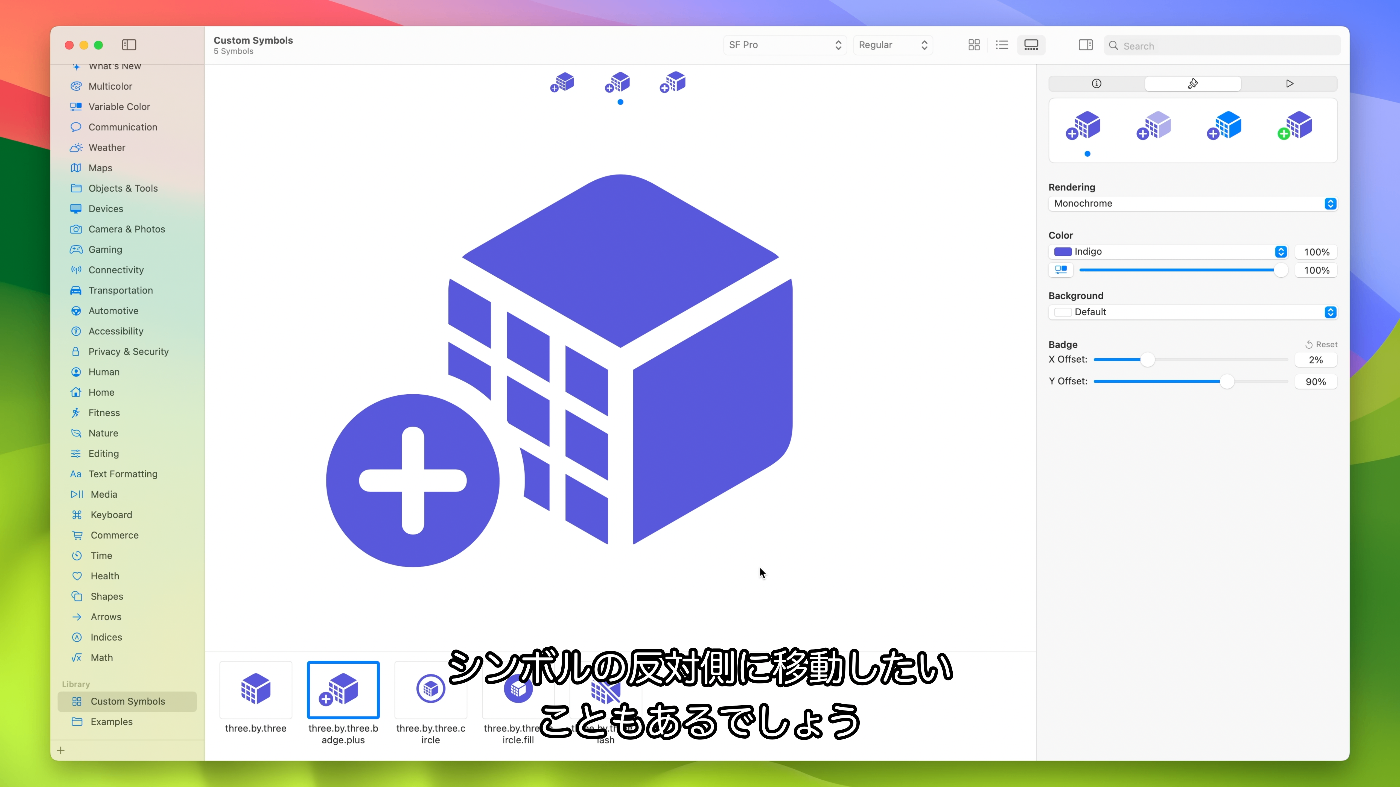Adjust the Badge Y Offset slider

[x=1191, y=381]
